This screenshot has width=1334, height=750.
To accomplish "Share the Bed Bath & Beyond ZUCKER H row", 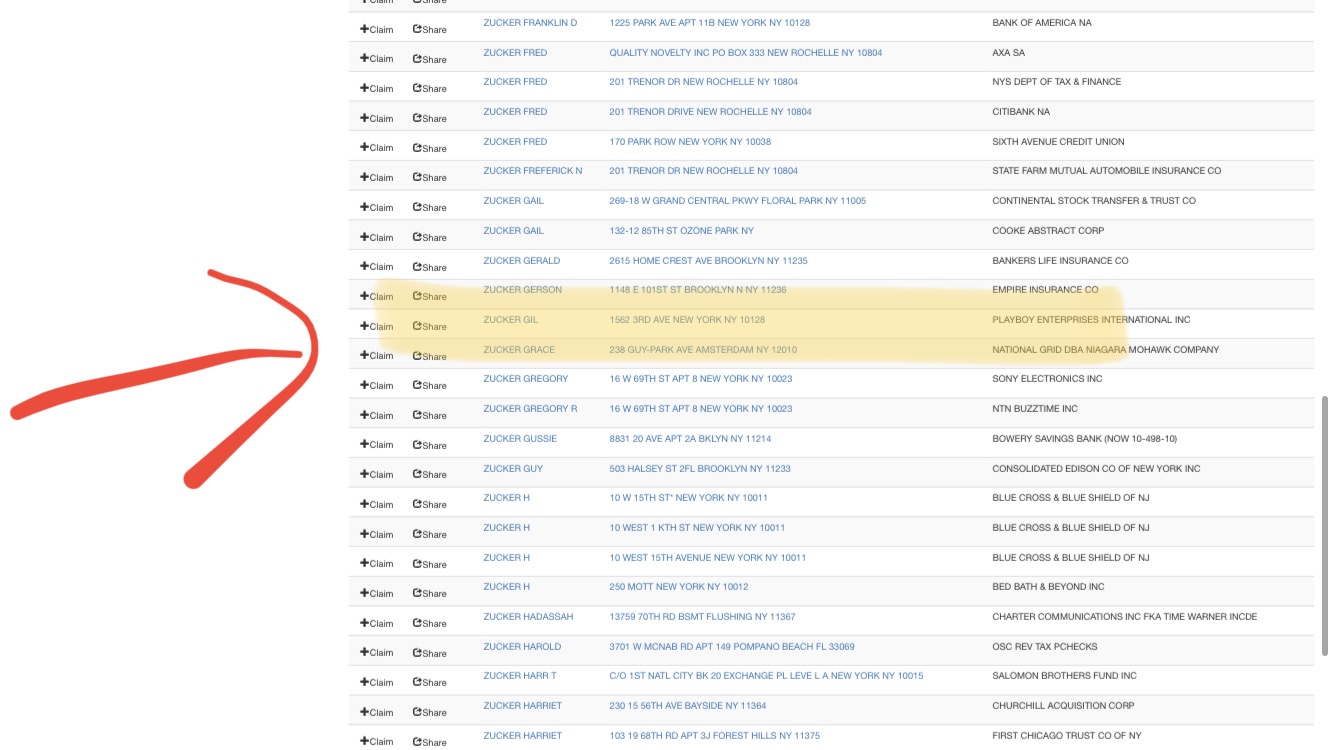I will (430, 593).
